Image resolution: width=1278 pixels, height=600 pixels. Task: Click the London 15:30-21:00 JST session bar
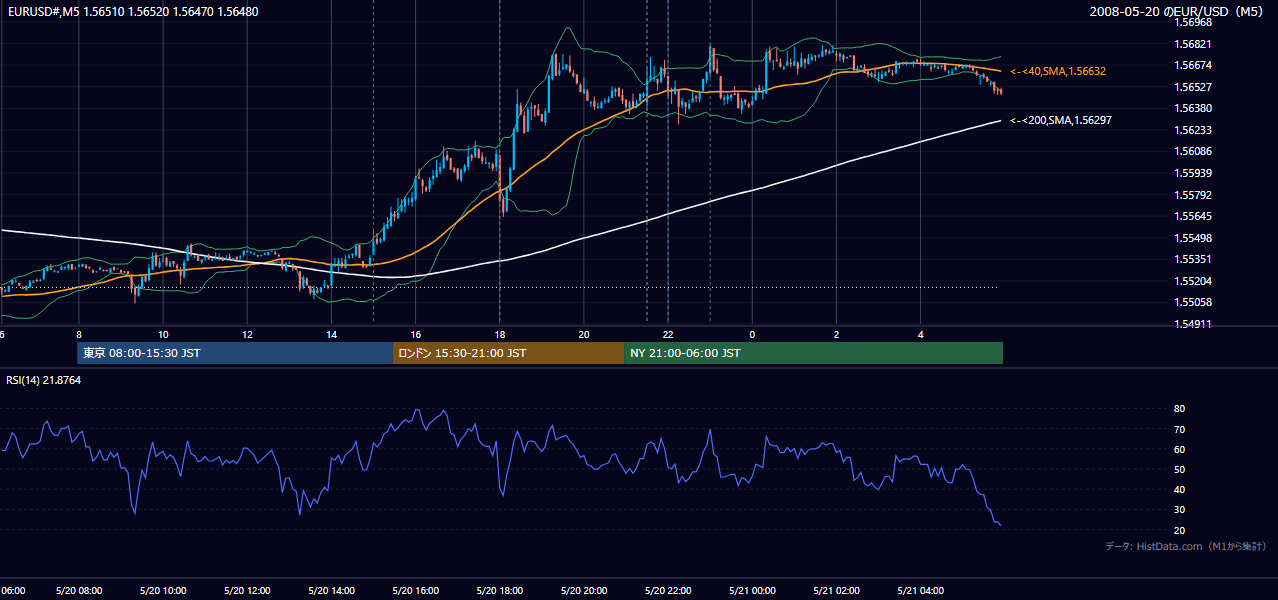tap(508, 353)
